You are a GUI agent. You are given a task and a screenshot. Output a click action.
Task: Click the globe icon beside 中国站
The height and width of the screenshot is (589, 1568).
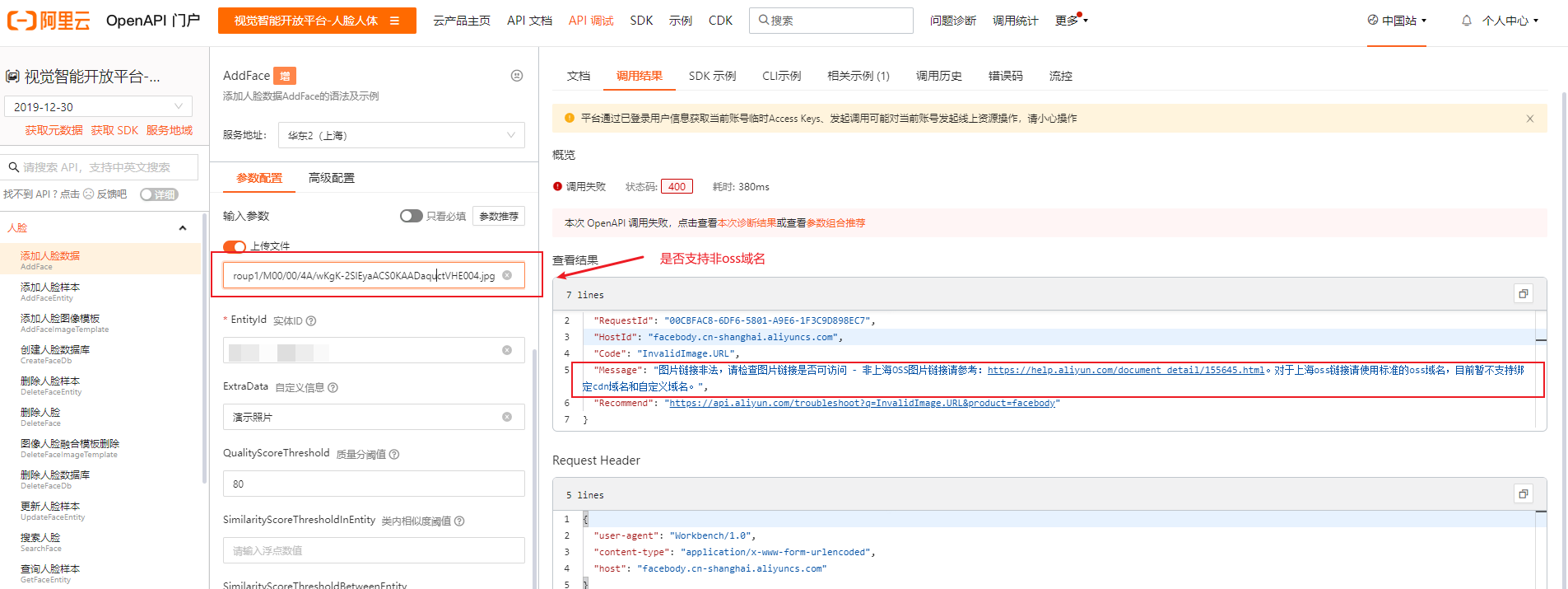click(1373, 20)
